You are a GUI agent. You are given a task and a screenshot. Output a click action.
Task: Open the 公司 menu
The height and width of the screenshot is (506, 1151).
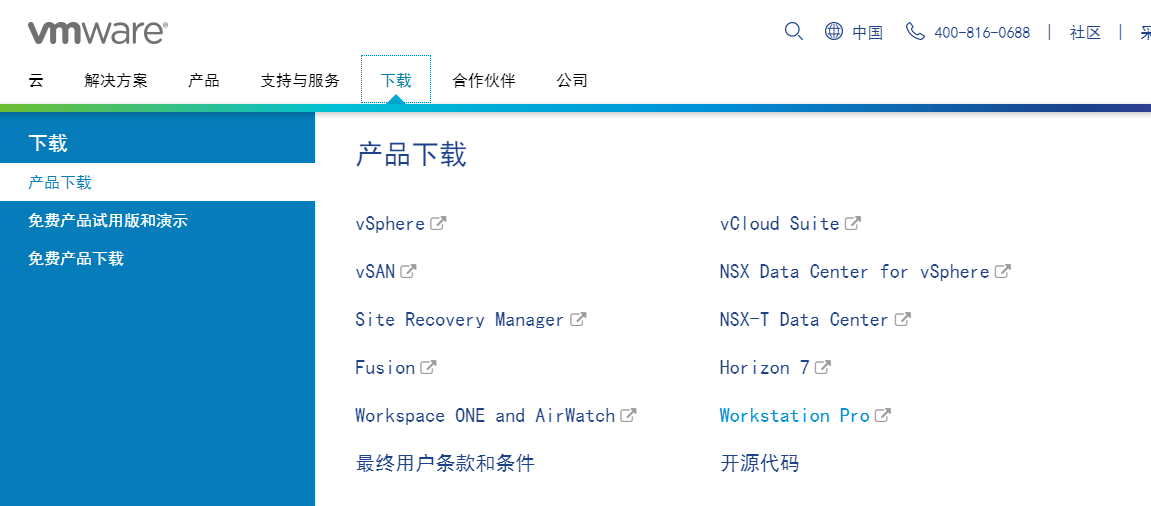(572, 80)
